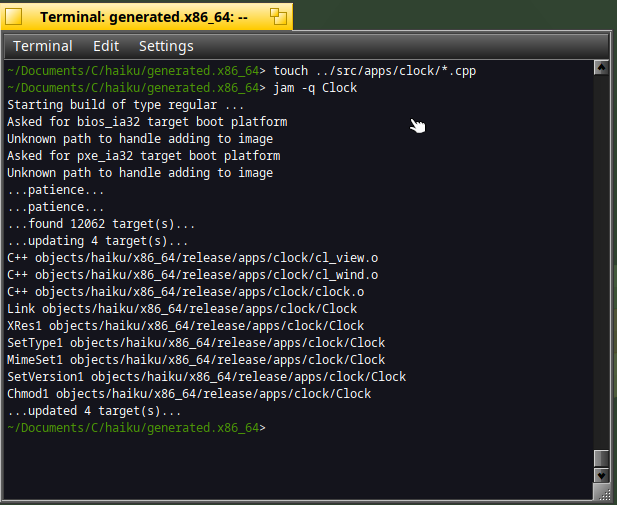Click the '...found 12062 target(s)...' line

101,224
